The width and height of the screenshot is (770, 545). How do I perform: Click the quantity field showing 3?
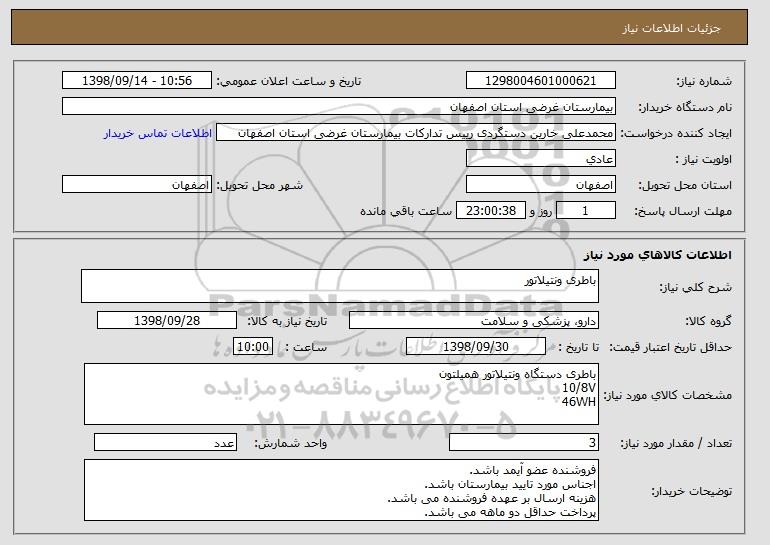coord(524,442)
